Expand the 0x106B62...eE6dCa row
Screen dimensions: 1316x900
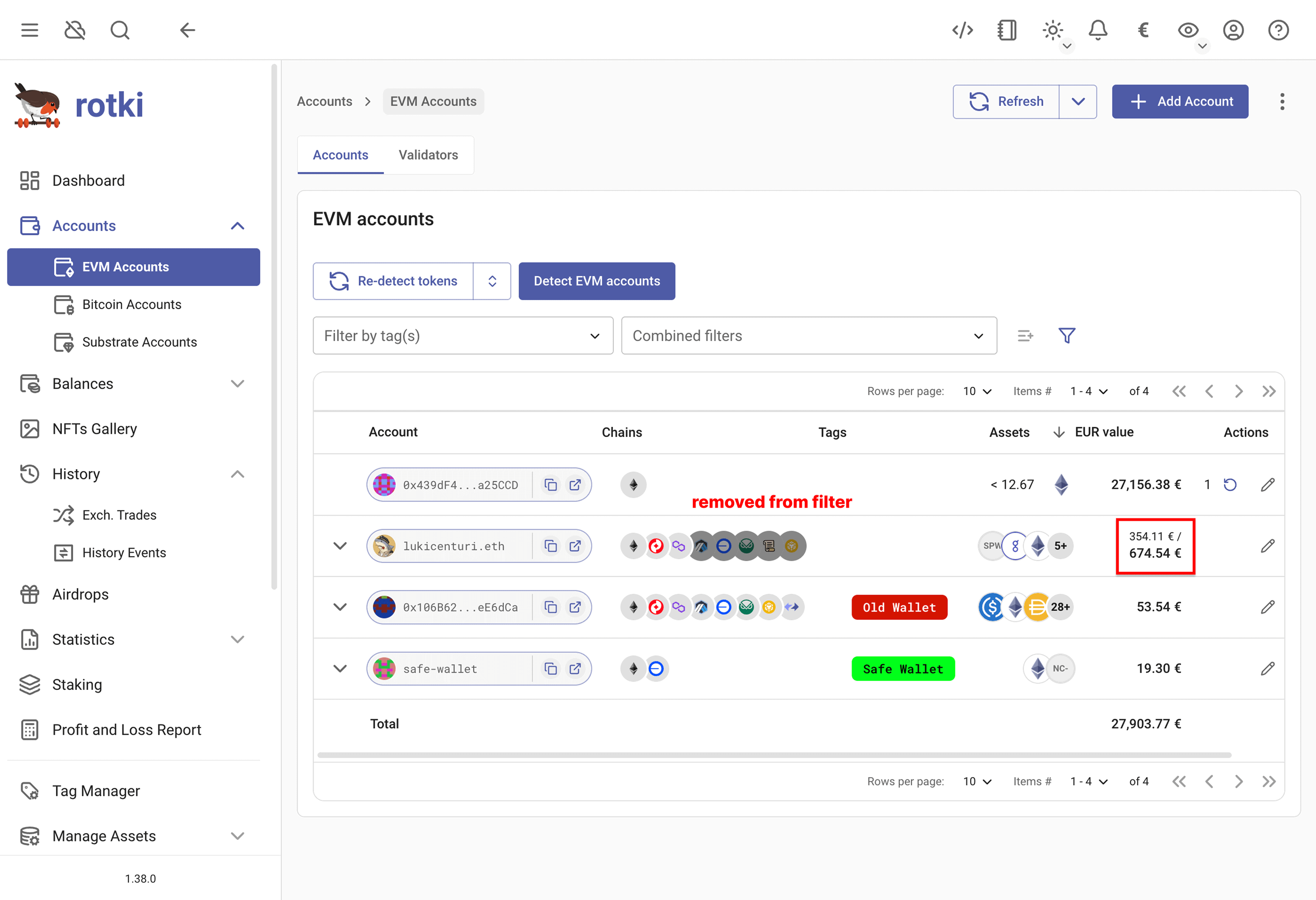point(340,607)
